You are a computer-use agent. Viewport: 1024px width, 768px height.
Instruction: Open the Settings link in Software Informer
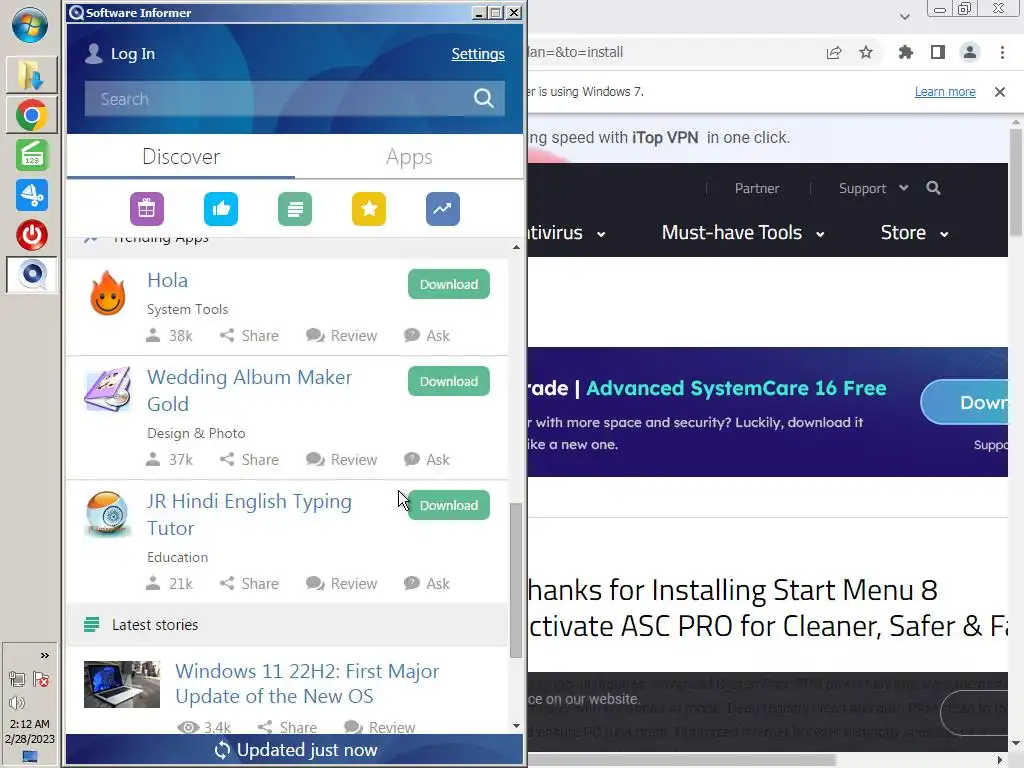tap(478, 54)
